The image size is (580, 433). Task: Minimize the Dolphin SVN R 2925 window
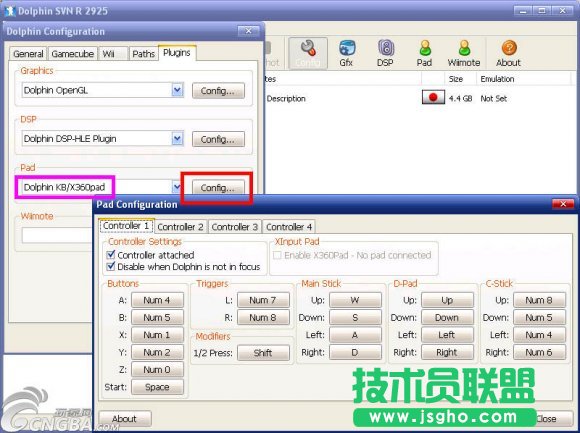click(x=523, y=11)
